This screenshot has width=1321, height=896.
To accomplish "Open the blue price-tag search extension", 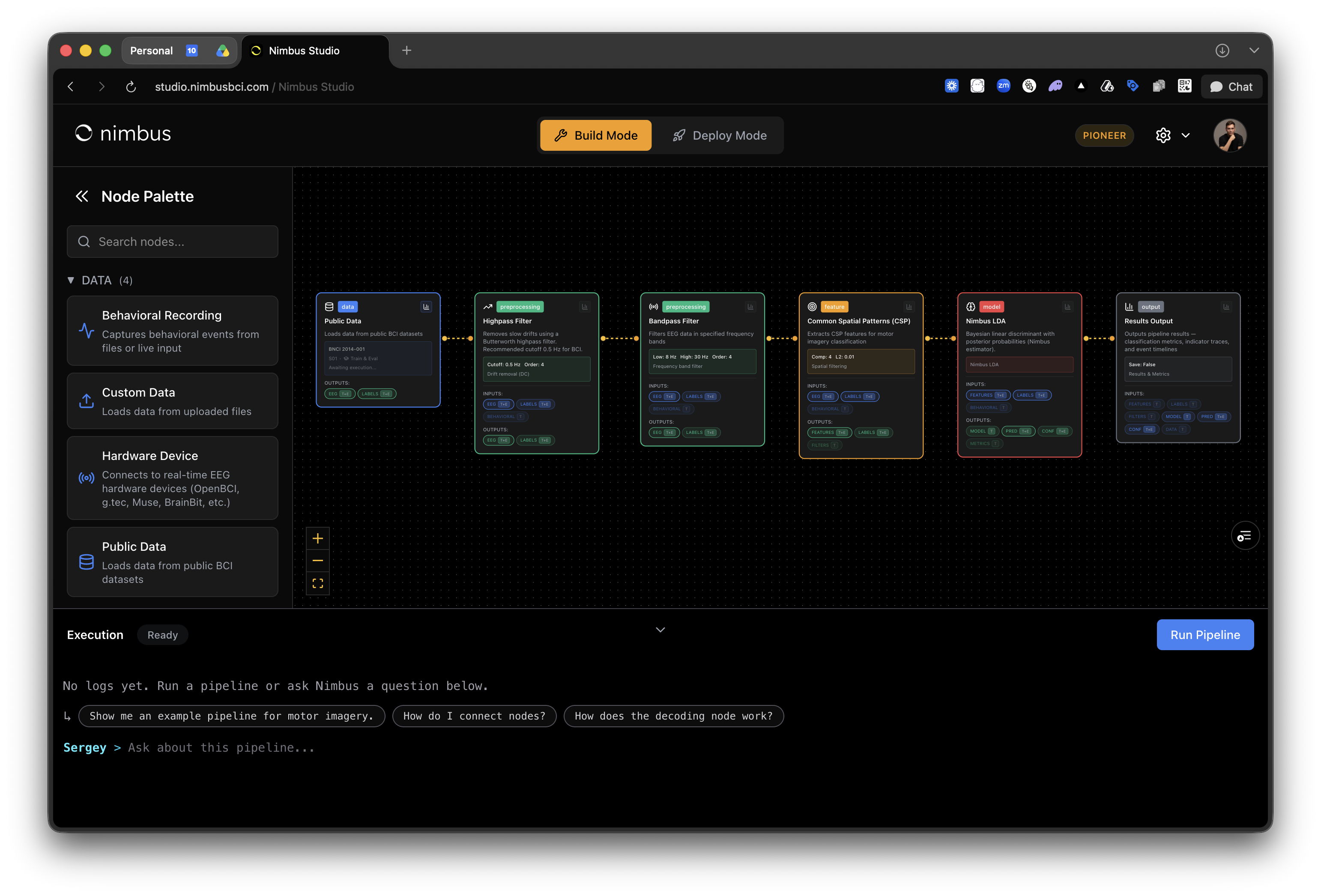I will 1133,86.
